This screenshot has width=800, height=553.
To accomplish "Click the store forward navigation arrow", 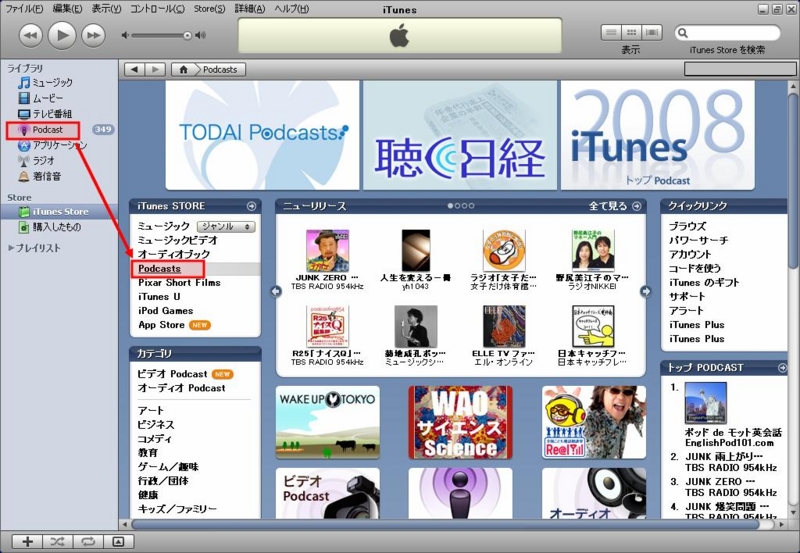I will pos(155,69).
